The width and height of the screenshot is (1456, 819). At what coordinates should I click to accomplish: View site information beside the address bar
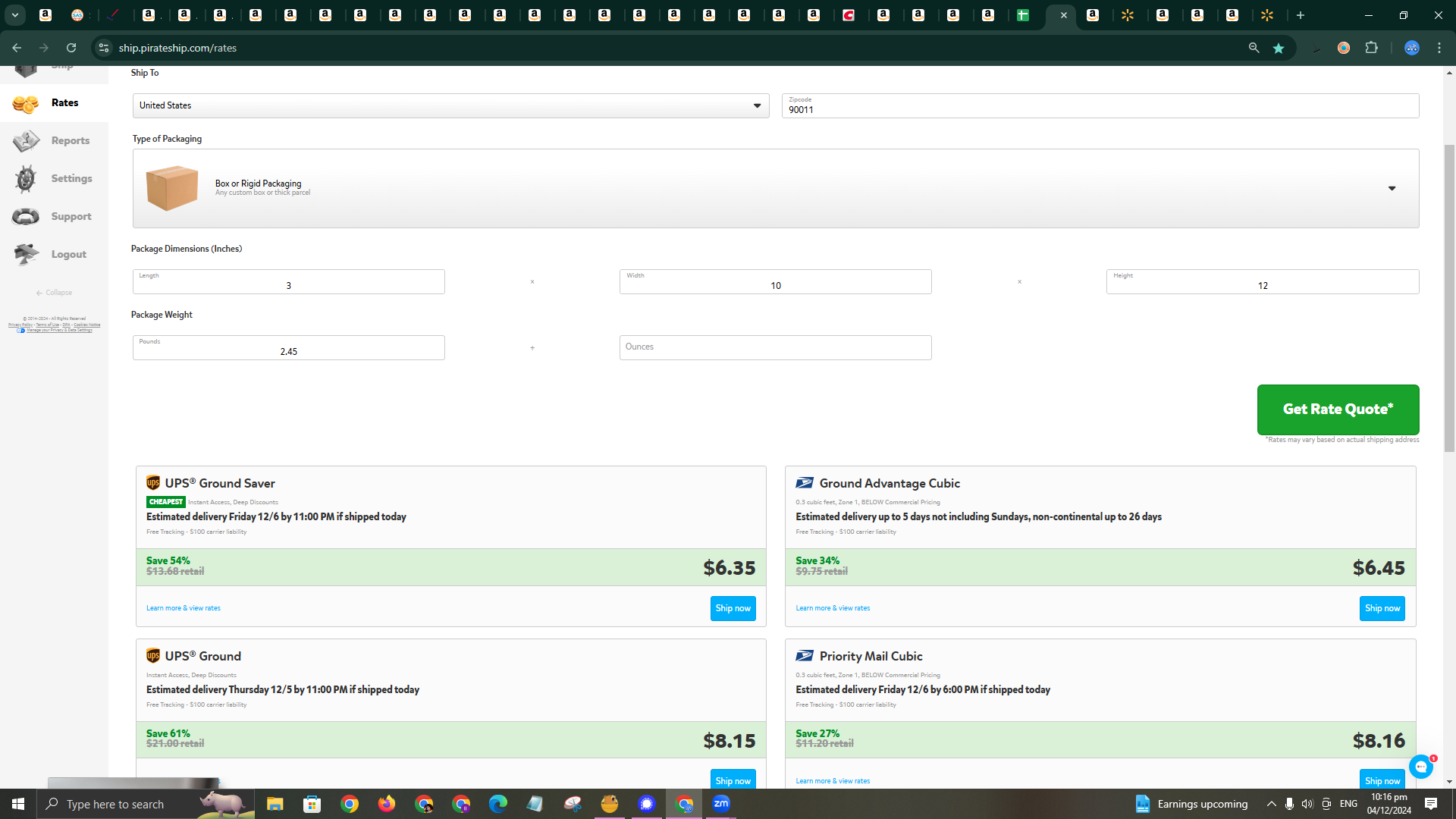point(104,48)
